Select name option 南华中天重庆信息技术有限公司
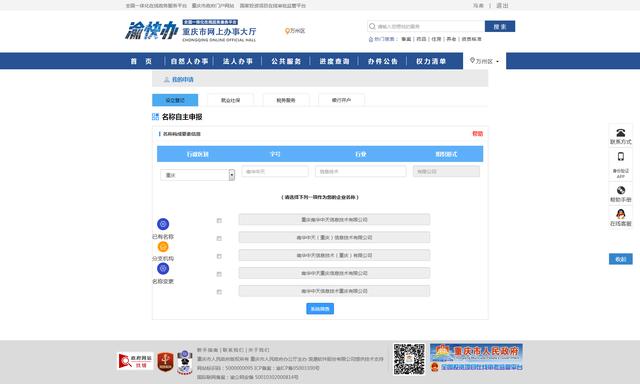 334,273
